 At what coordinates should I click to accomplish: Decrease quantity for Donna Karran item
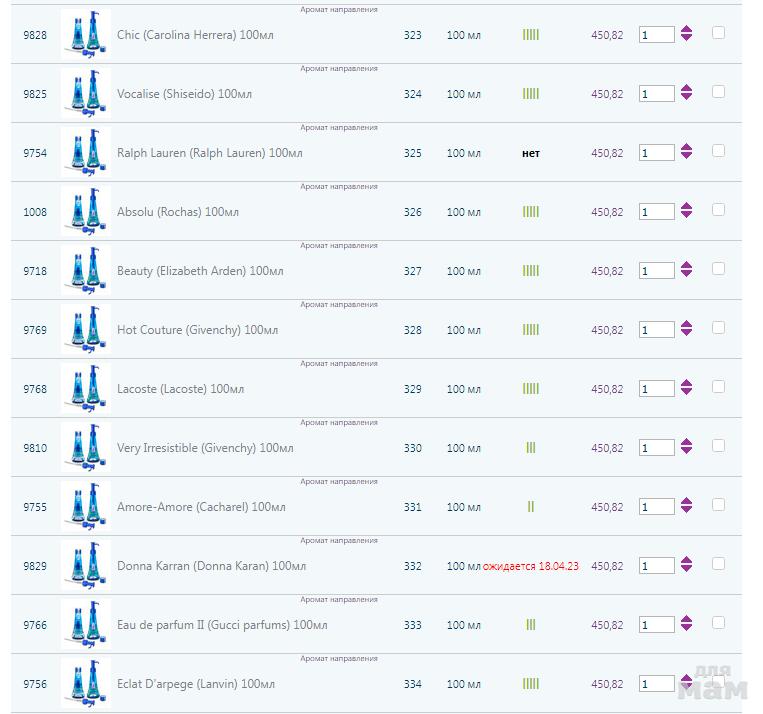(x=686, y=571)
